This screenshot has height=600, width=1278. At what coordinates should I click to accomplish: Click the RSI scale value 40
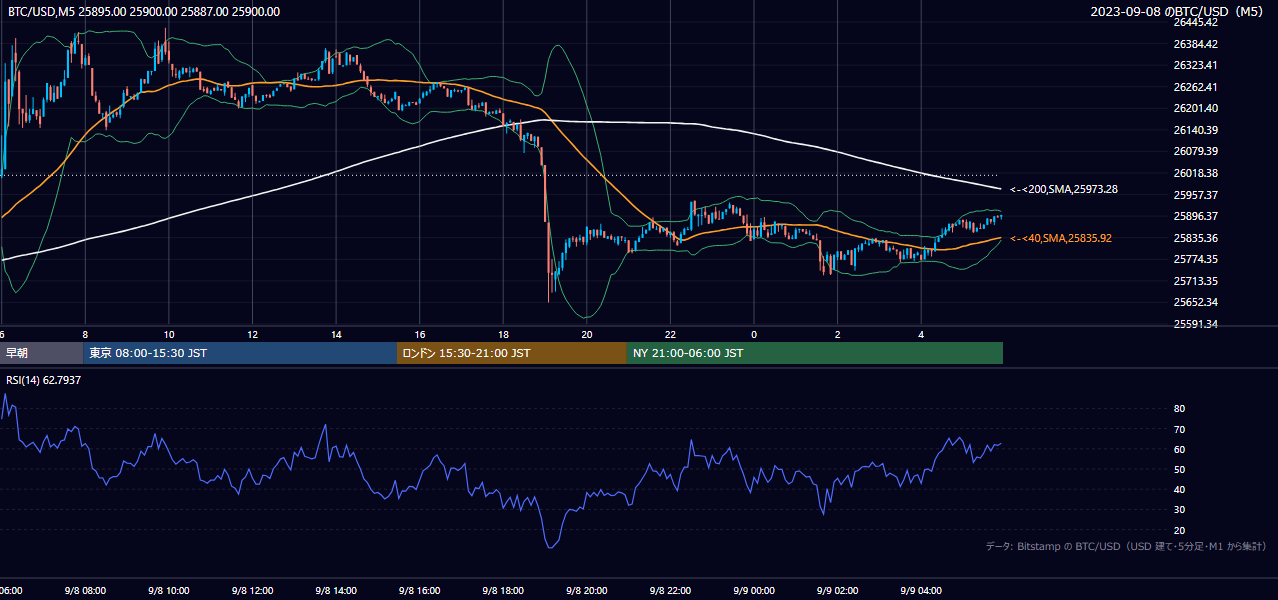(1179, 489)
